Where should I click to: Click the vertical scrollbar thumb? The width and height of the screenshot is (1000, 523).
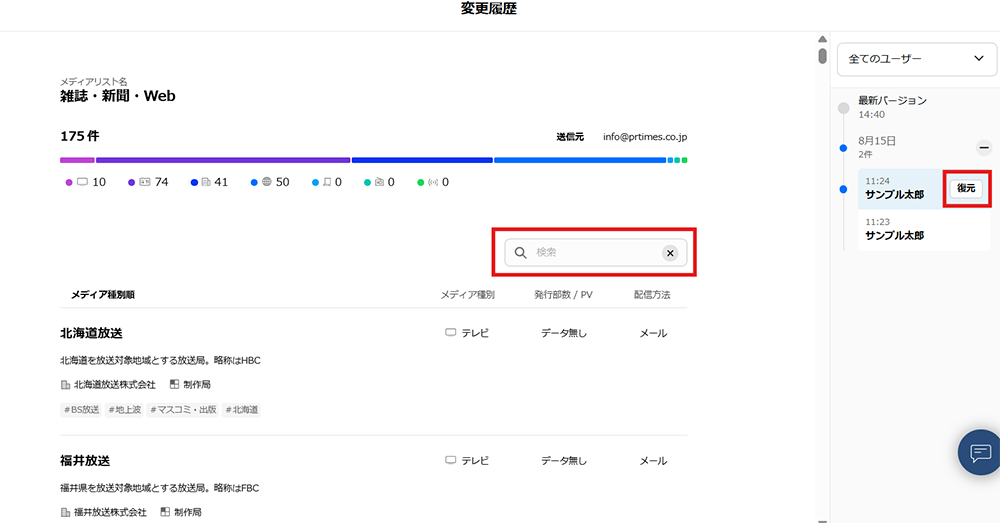822,56
